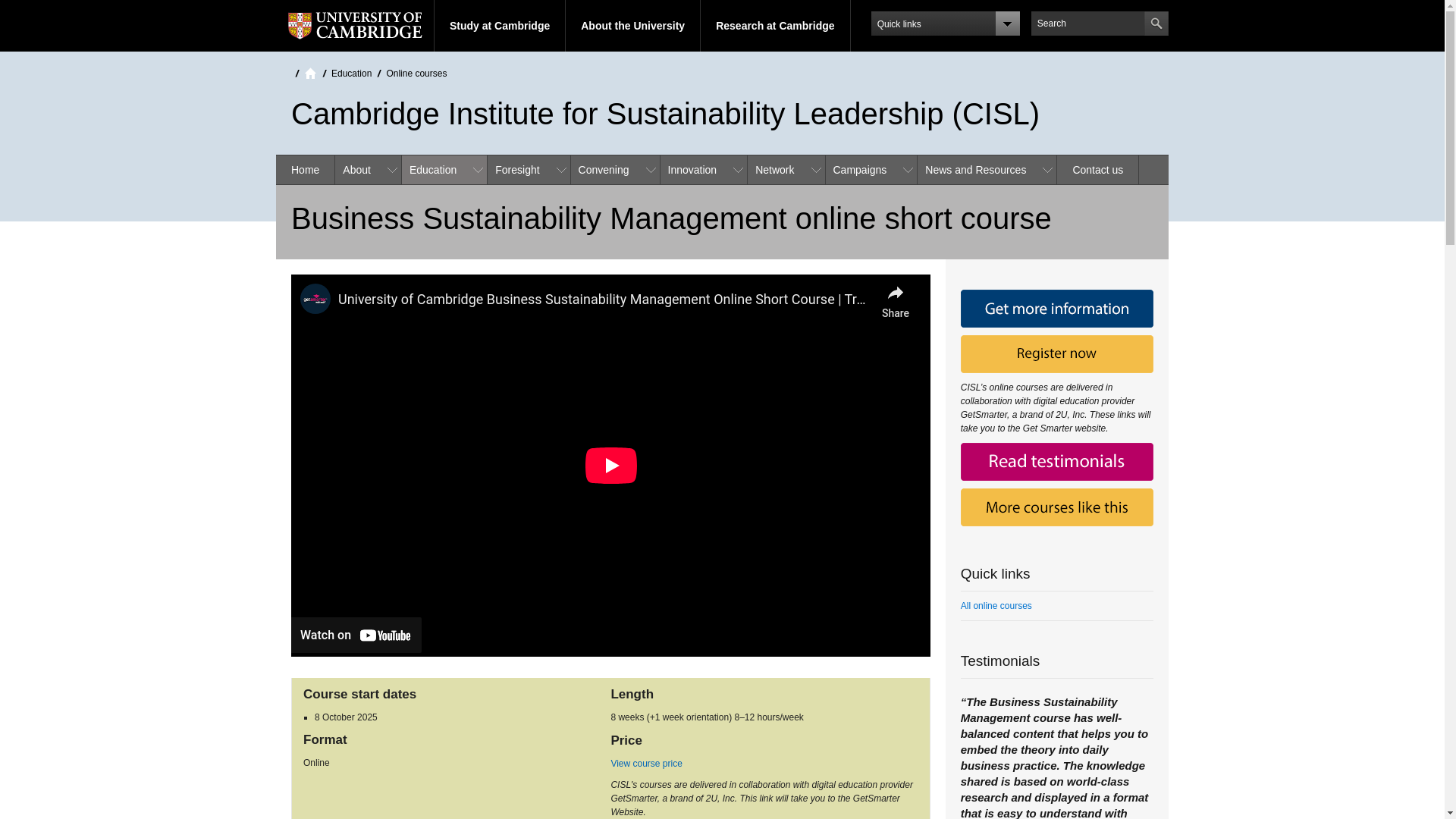Select Contact us in navigation

[x=1097, y=170]
